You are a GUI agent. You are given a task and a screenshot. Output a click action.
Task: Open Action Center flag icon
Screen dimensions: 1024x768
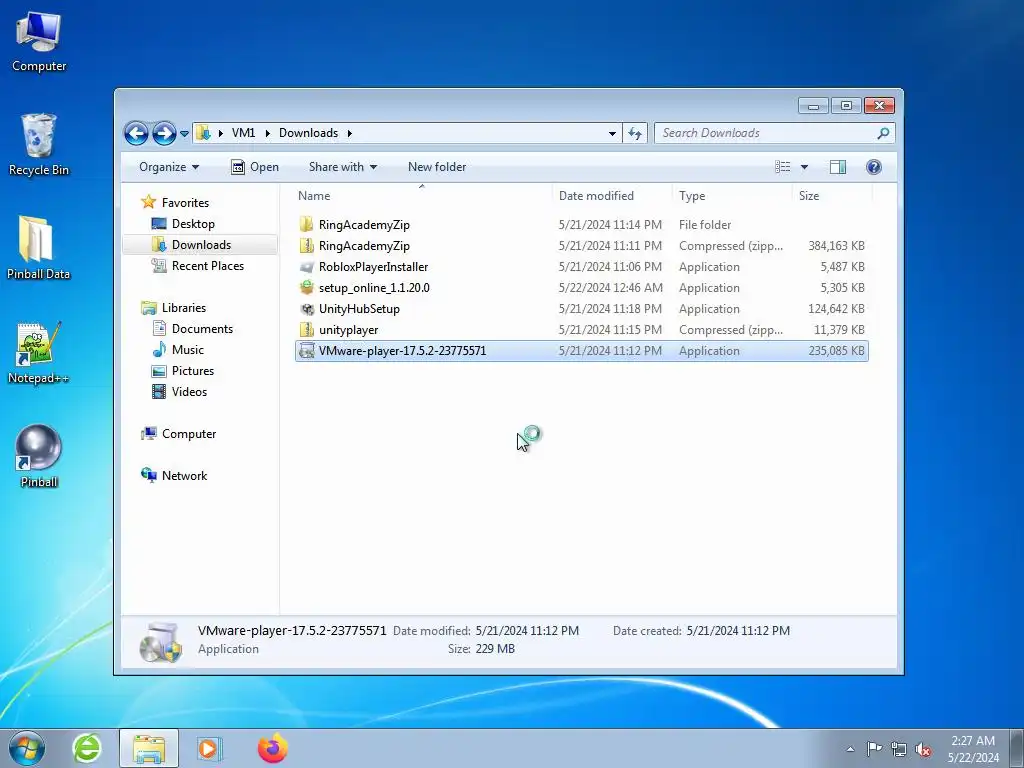click(874, 749)
